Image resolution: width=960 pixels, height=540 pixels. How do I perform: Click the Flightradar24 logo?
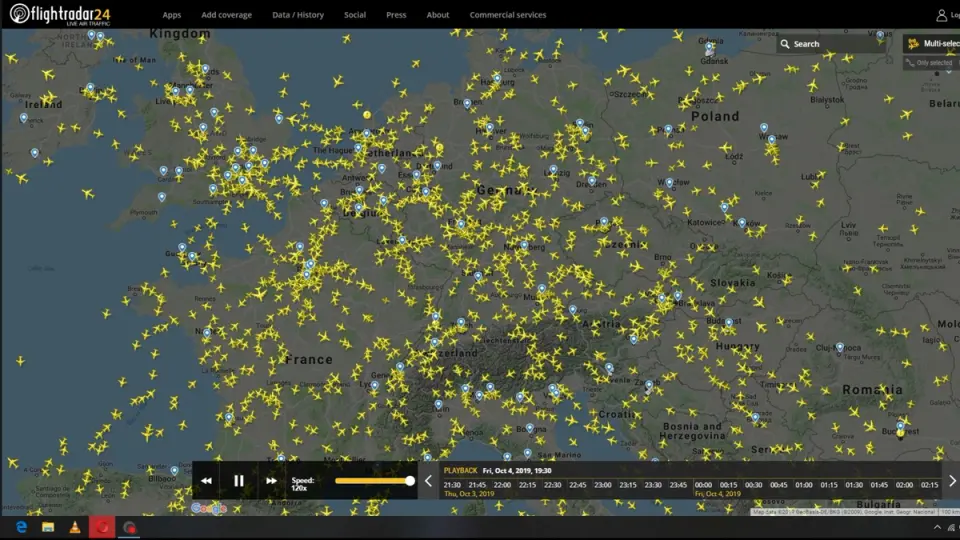click(60, 14)
